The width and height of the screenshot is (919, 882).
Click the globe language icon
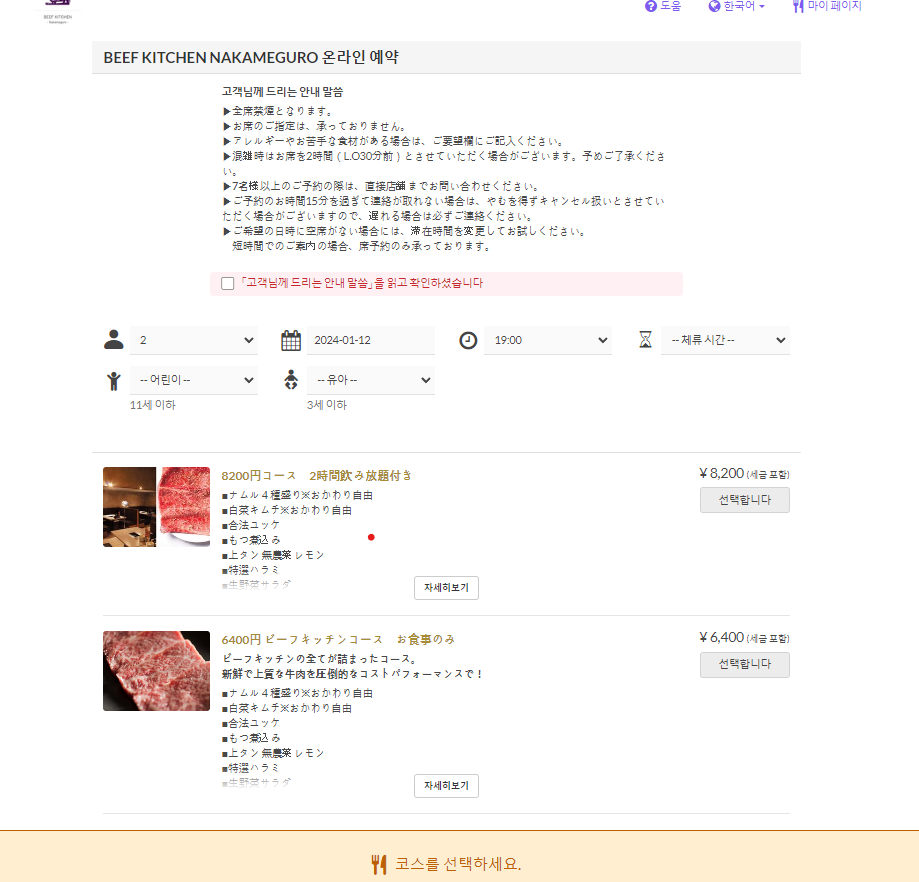coord(714,6)
